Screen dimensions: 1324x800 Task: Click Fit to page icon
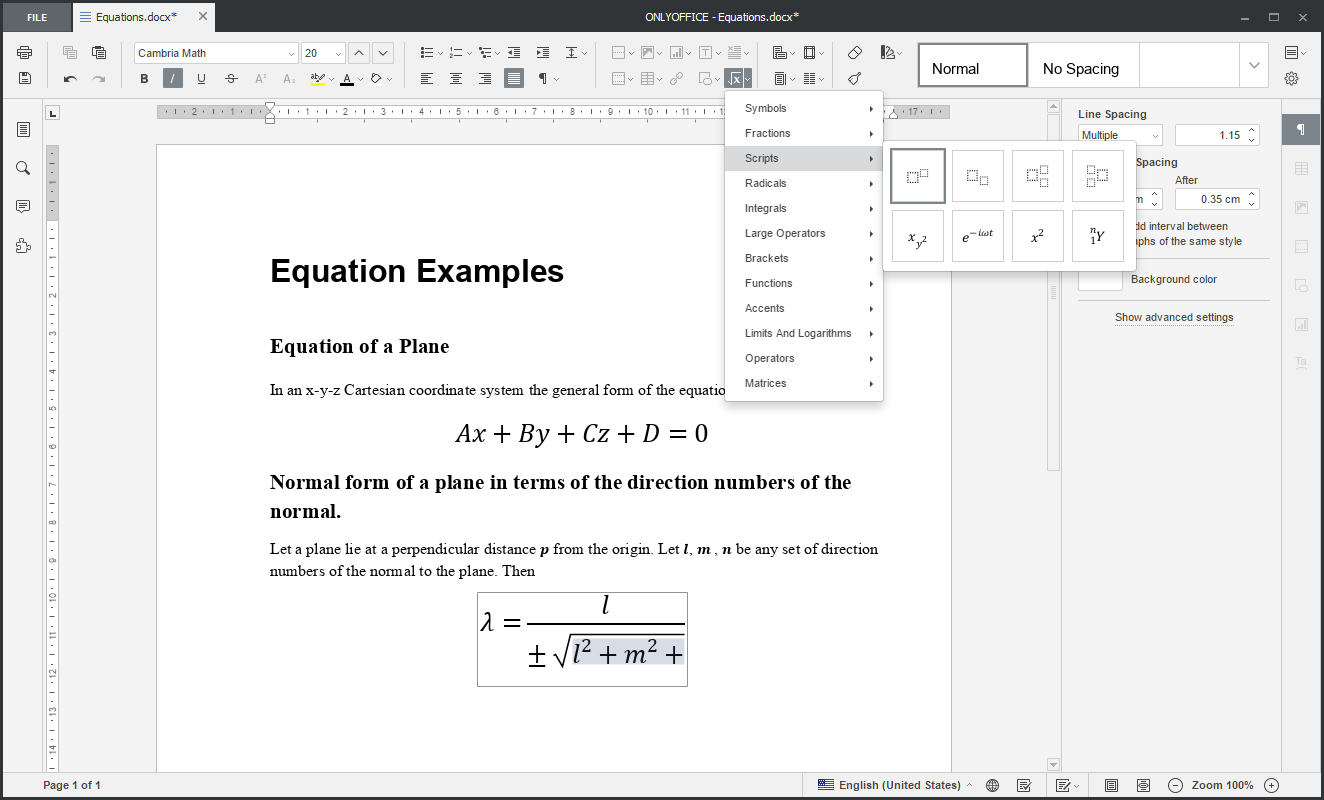[x=1111, y=785]
